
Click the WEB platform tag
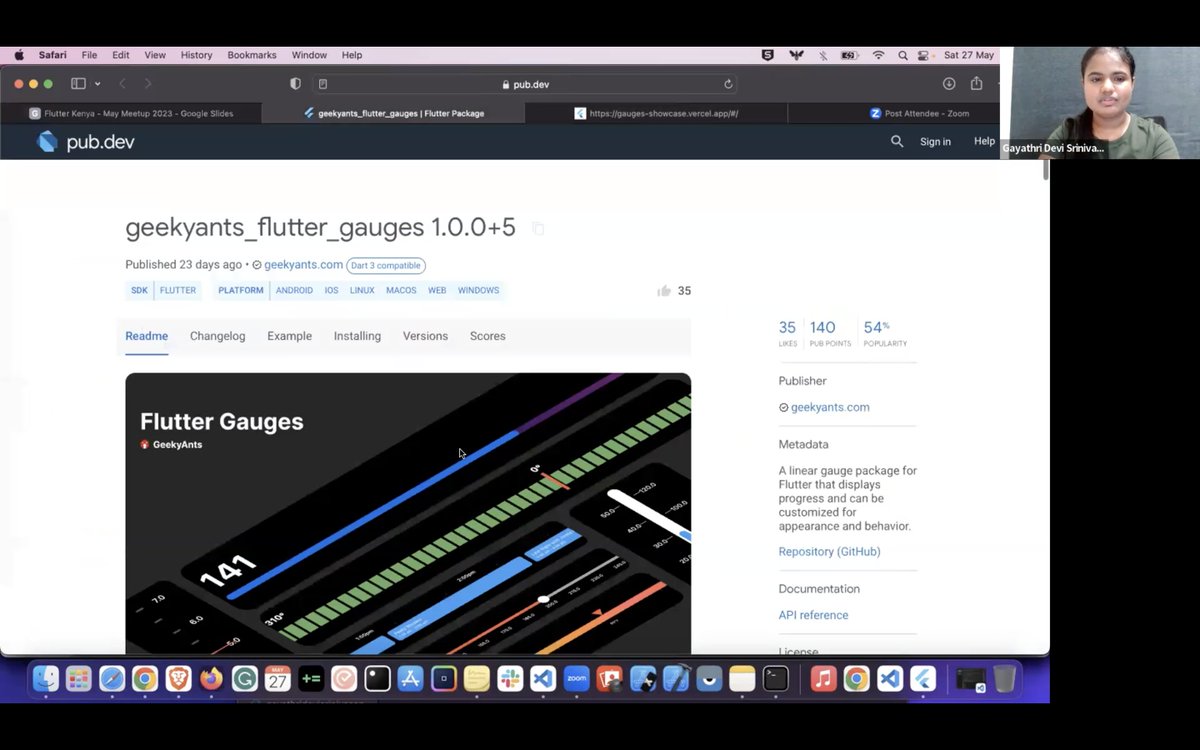click(437, 291)
